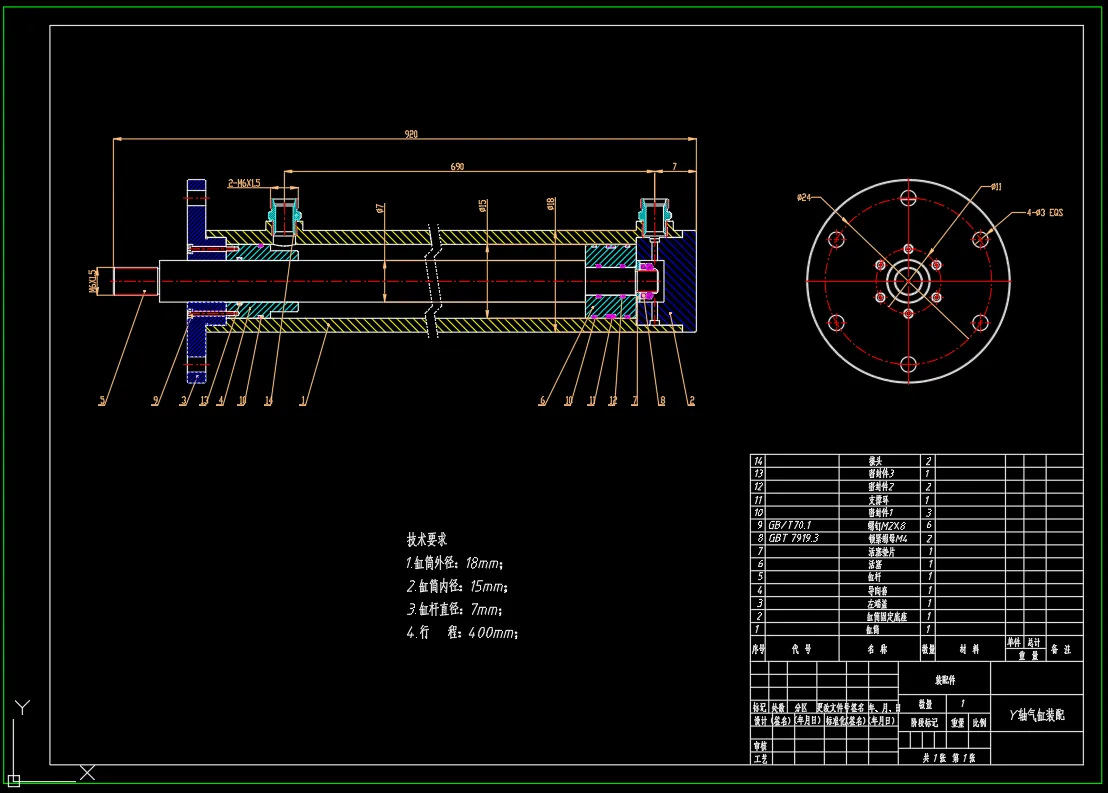The image size is (1108, 793).
Task: Pick the bottommost bolt hole on flange end view
Action: 909,365
